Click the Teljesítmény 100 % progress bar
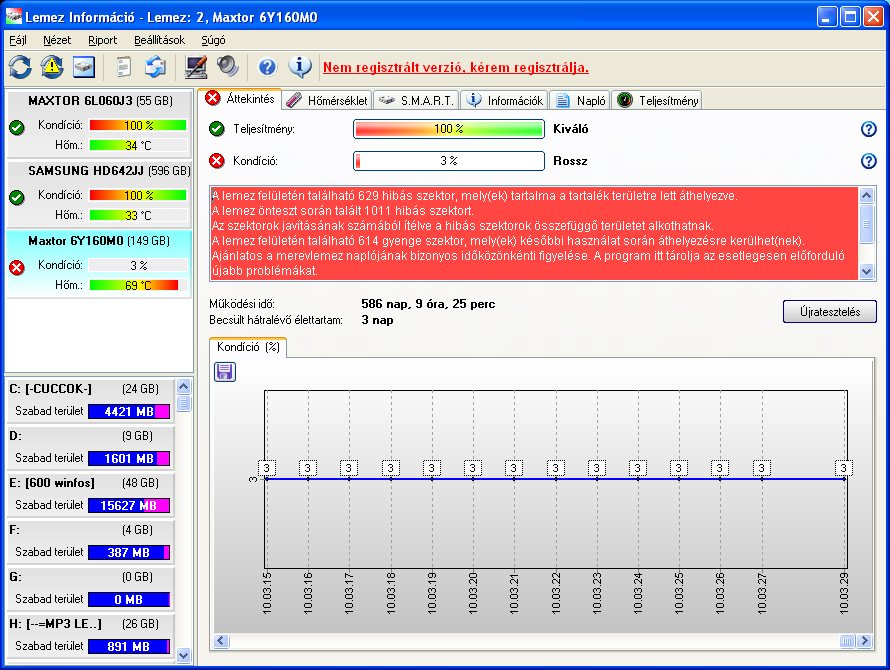The height and width of the screenshot is (670, 890). point(448,129)
